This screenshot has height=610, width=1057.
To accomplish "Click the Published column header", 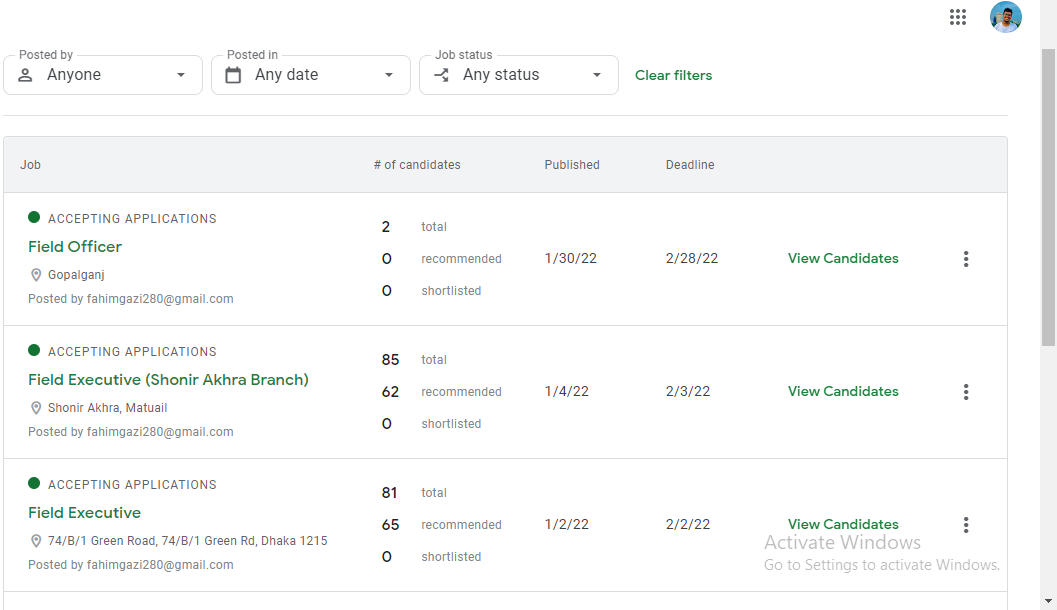I will tap(572, 165).
